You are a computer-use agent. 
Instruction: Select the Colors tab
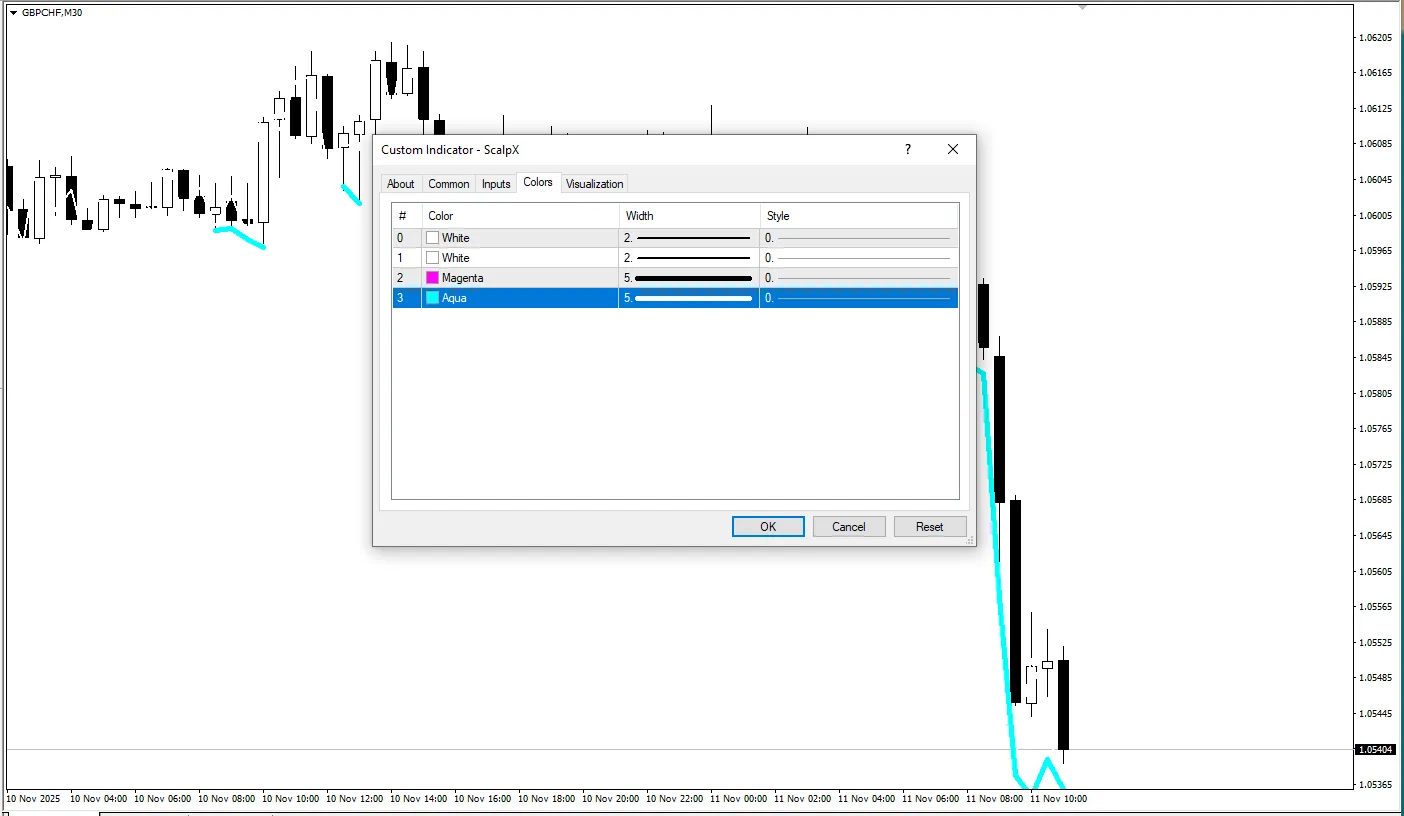click(538, 182)
